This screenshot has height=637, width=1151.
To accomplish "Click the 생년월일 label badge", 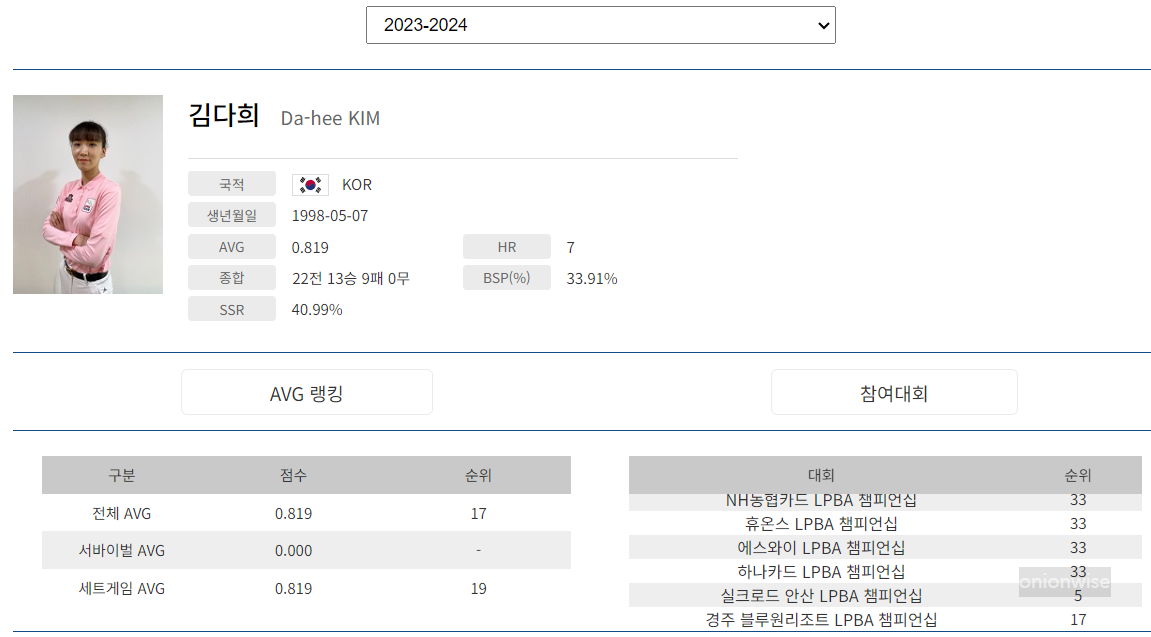I will 231,215.
